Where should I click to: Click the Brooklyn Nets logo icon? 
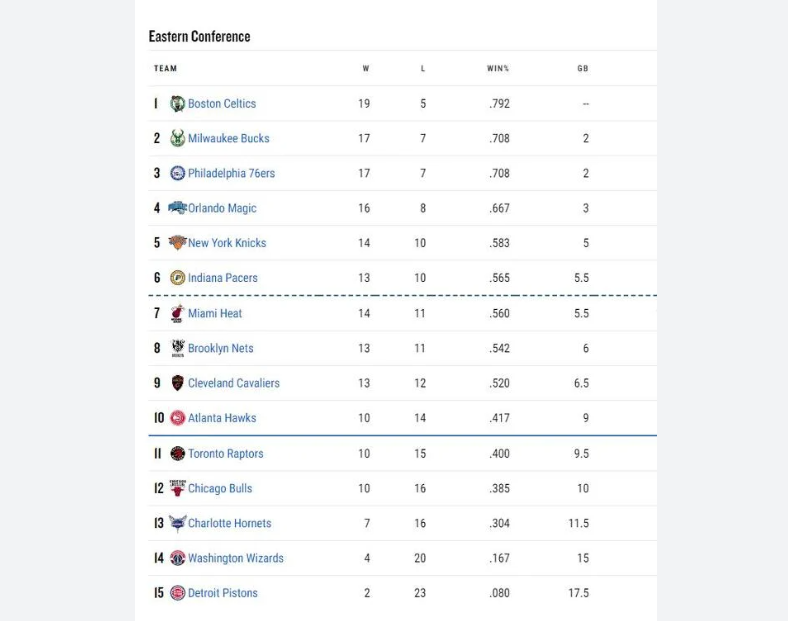coord(178,348)
